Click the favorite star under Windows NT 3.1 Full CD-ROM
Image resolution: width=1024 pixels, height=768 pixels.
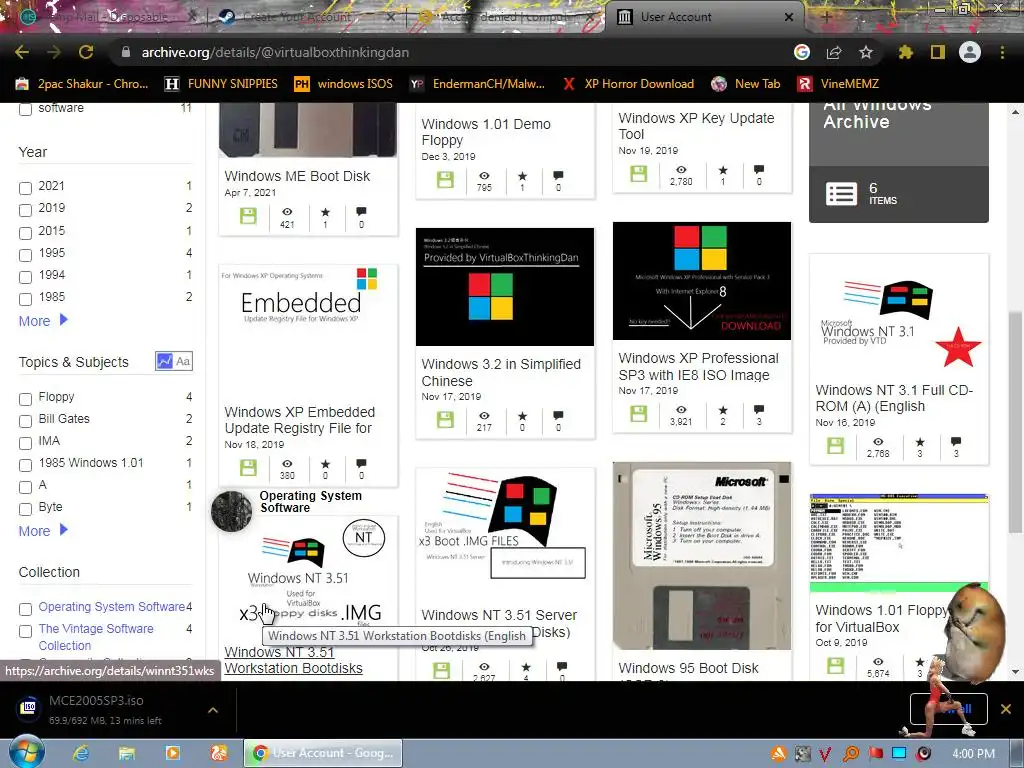[x=920, y=442]
